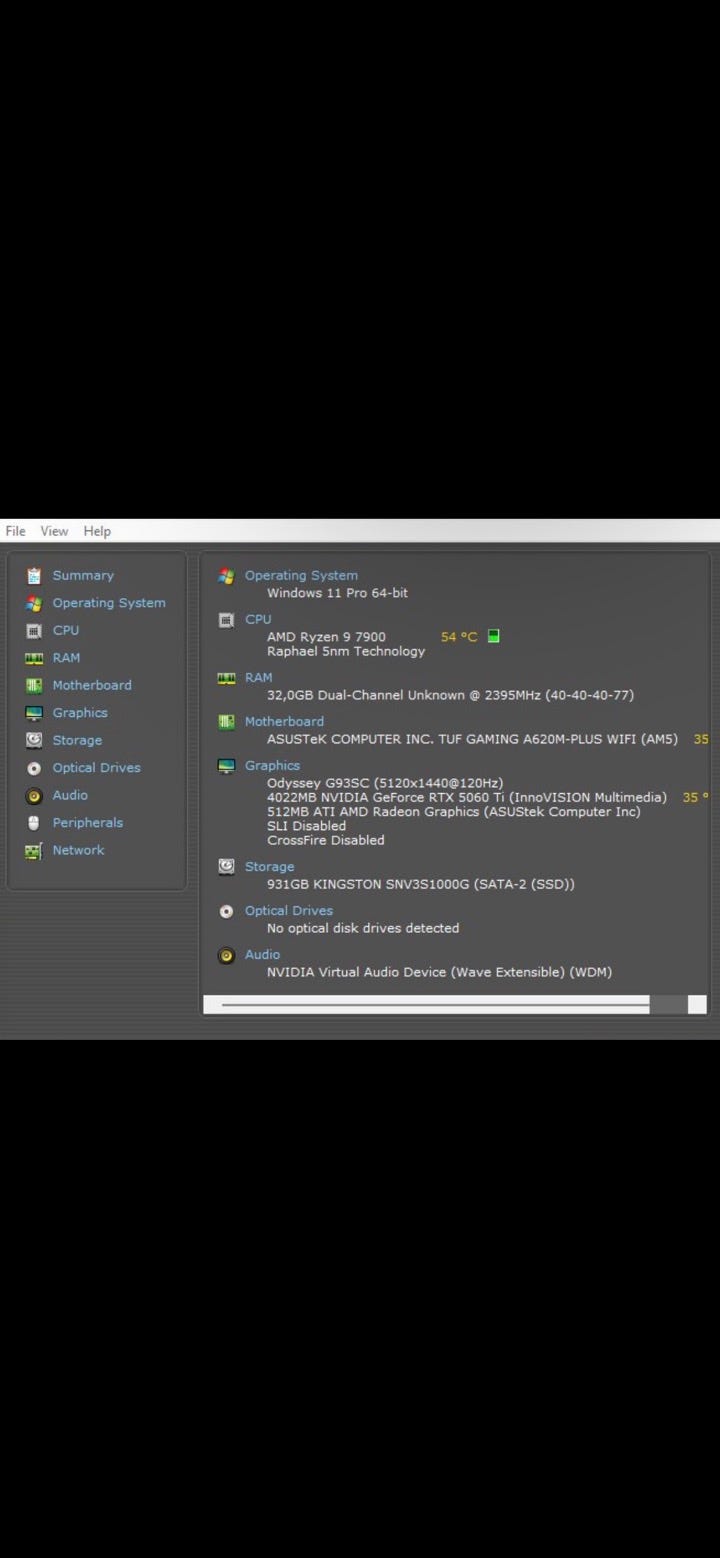Image resolution: width=720 pixels, height=1558 pixels.
Task: Click the 'NVIDIA GeForce RTX 5060 Ti' line
Action: click(467, 797)
